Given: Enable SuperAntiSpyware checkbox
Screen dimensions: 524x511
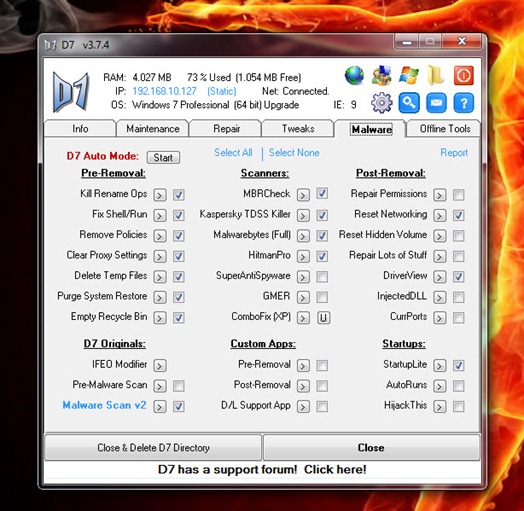Looking at the screenshot, I should coord(322,277).
